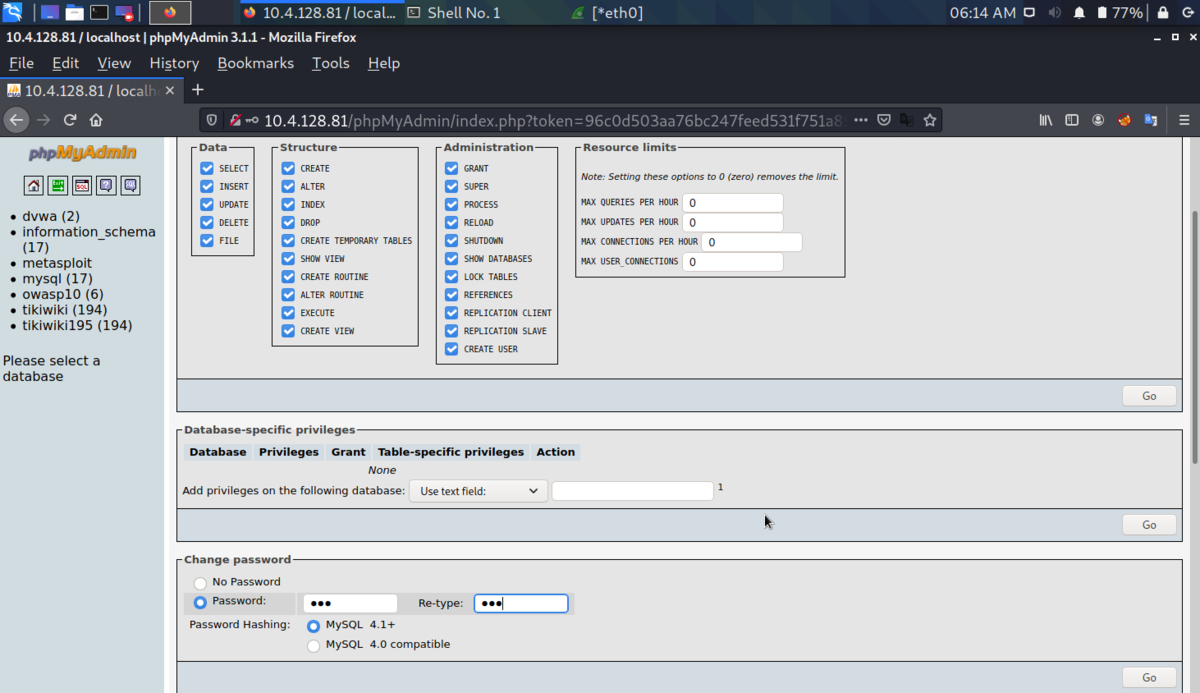Click the green Log out icon
Viewport: 1200px width, 693px height.
point(58,185)
